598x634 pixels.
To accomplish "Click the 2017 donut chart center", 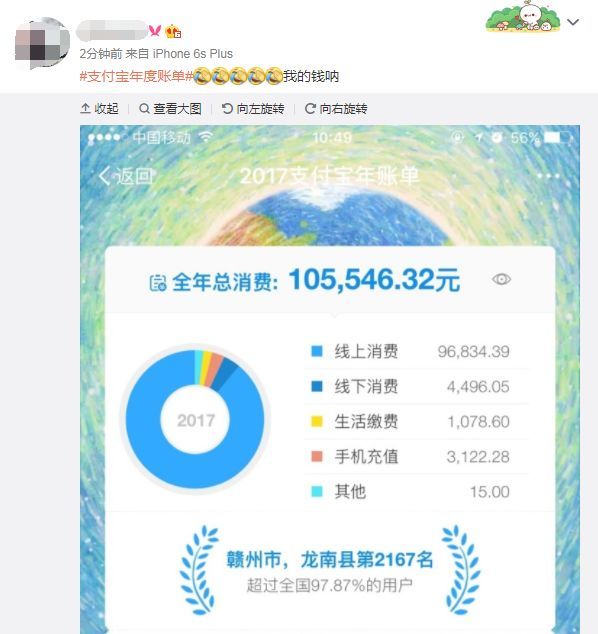I will (x=196, y=420).
